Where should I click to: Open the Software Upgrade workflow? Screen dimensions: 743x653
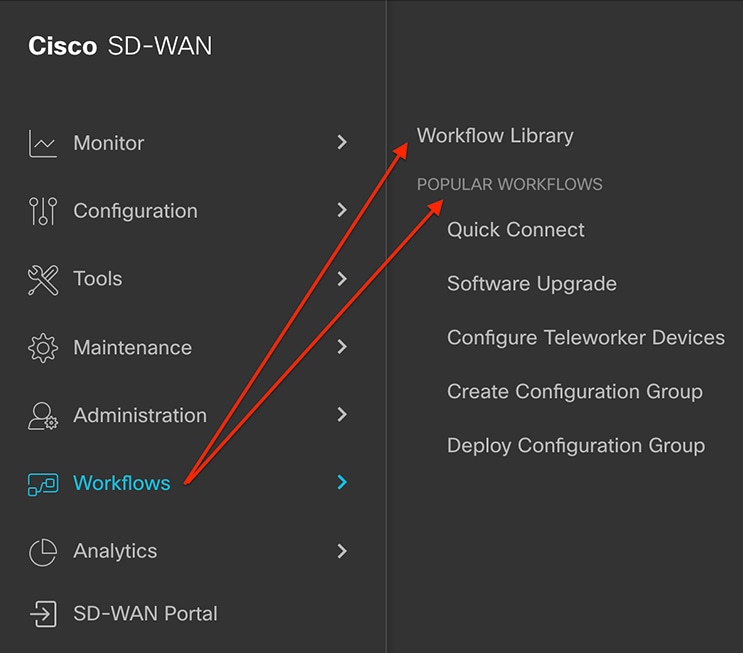(x=532, y=284)
